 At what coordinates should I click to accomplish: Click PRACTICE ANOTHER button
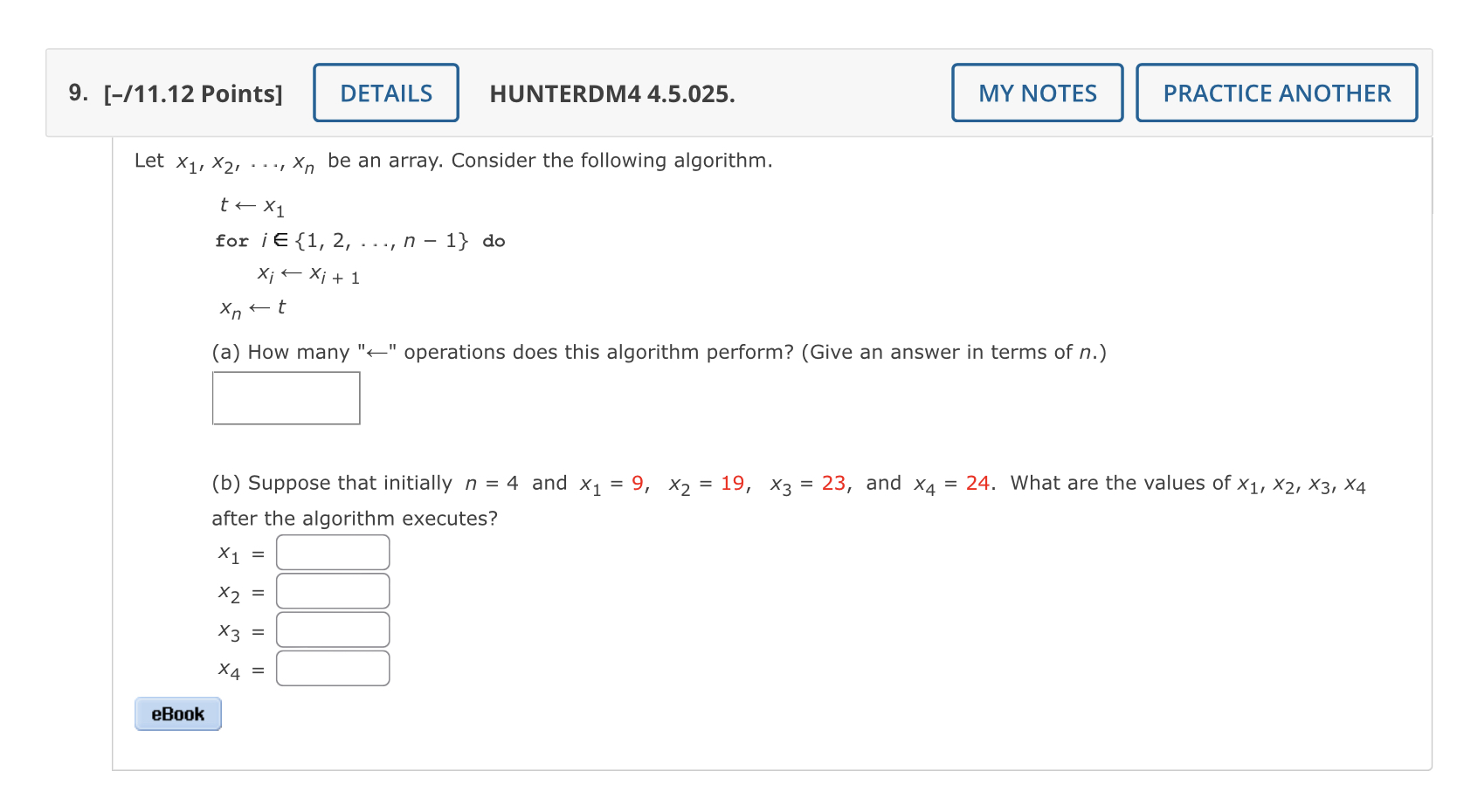[x=1275, y=93]
